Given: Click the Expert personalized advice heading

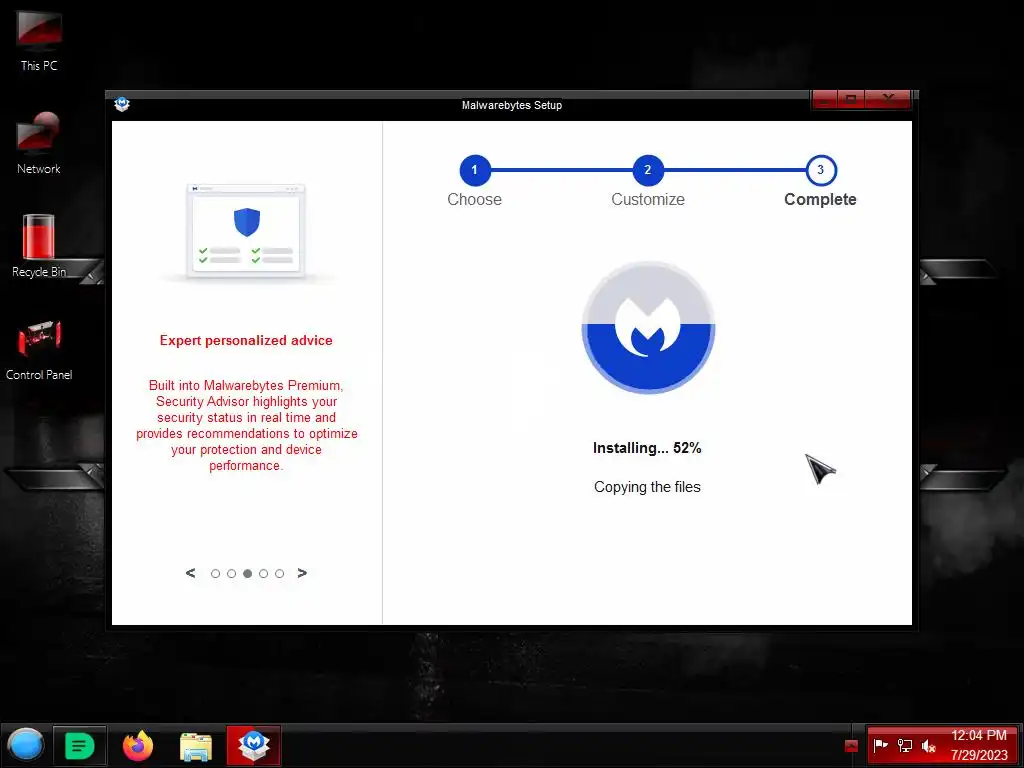Looking at the screenshot, I should (x=246, y=340).
